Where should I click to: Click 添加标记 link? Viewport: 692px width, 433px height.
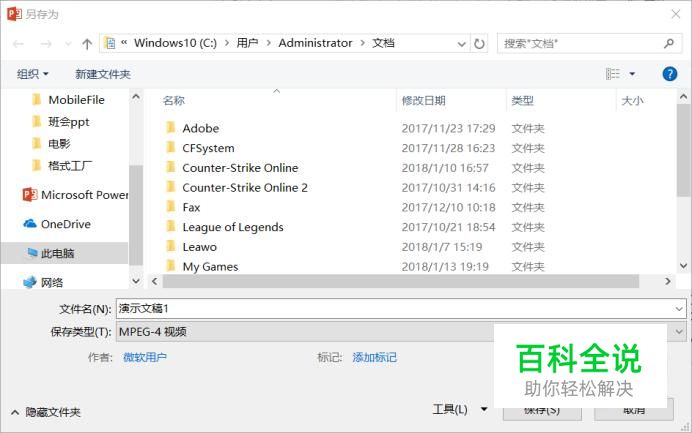pyautogui.click(x=374, y=357)
